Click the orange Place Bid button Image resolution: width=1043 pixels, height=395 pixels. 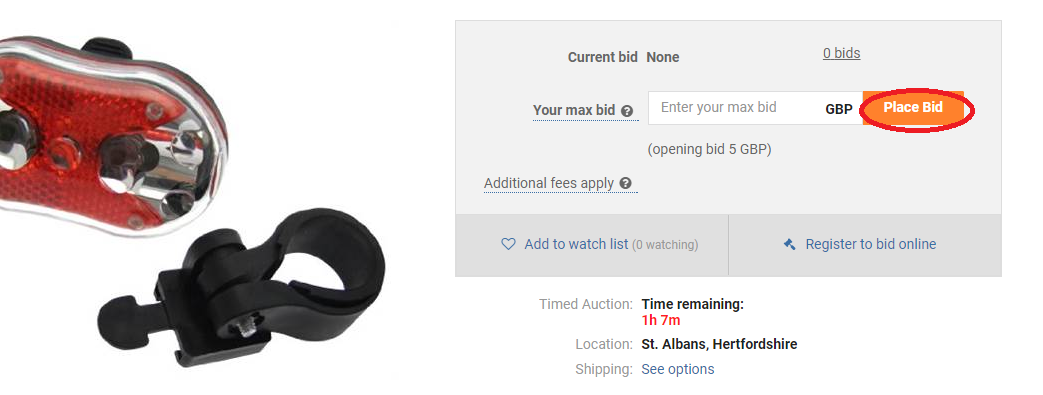point(913,108)
